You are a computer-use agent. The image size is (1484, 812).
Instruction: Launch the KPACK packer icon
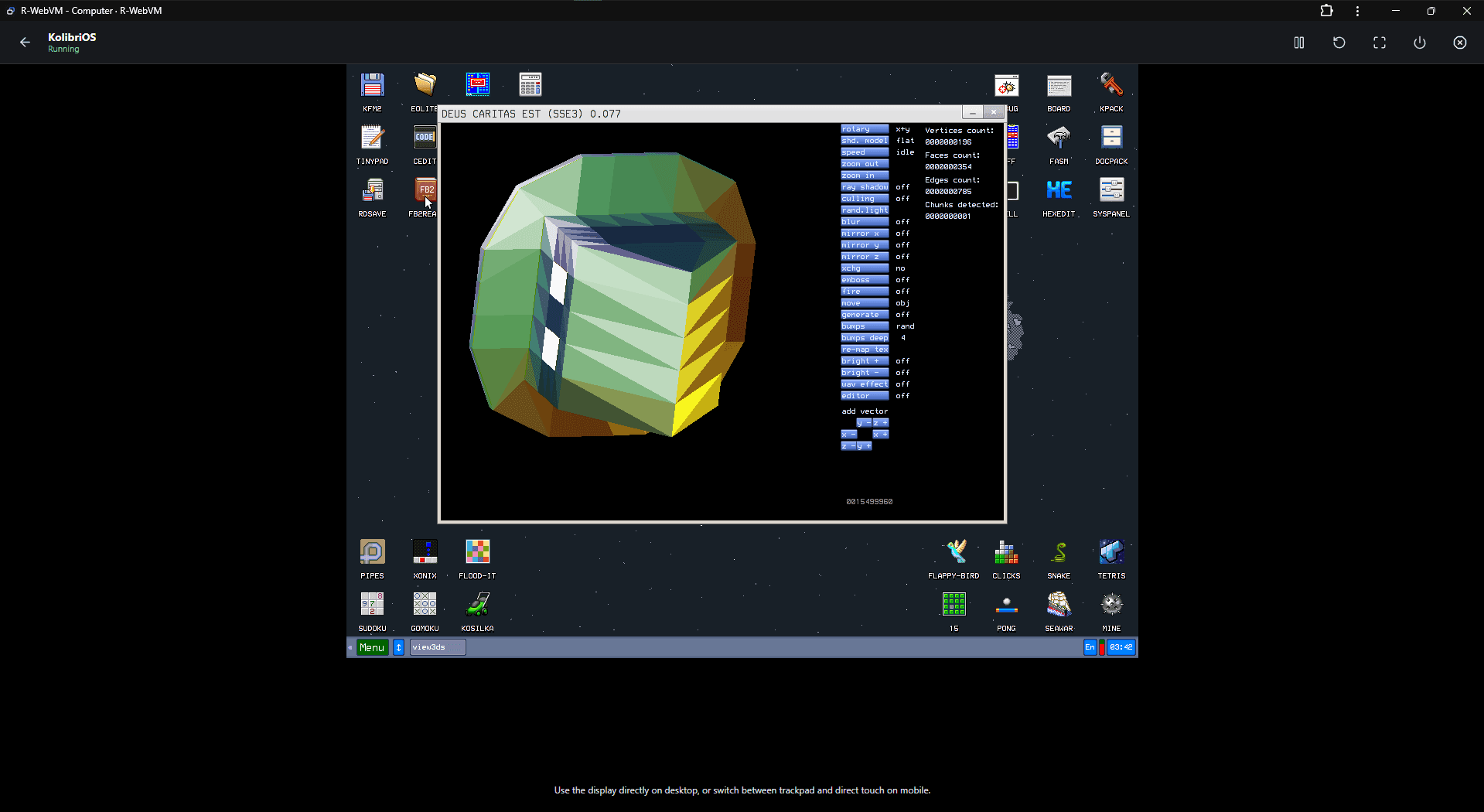(1111, 85)
